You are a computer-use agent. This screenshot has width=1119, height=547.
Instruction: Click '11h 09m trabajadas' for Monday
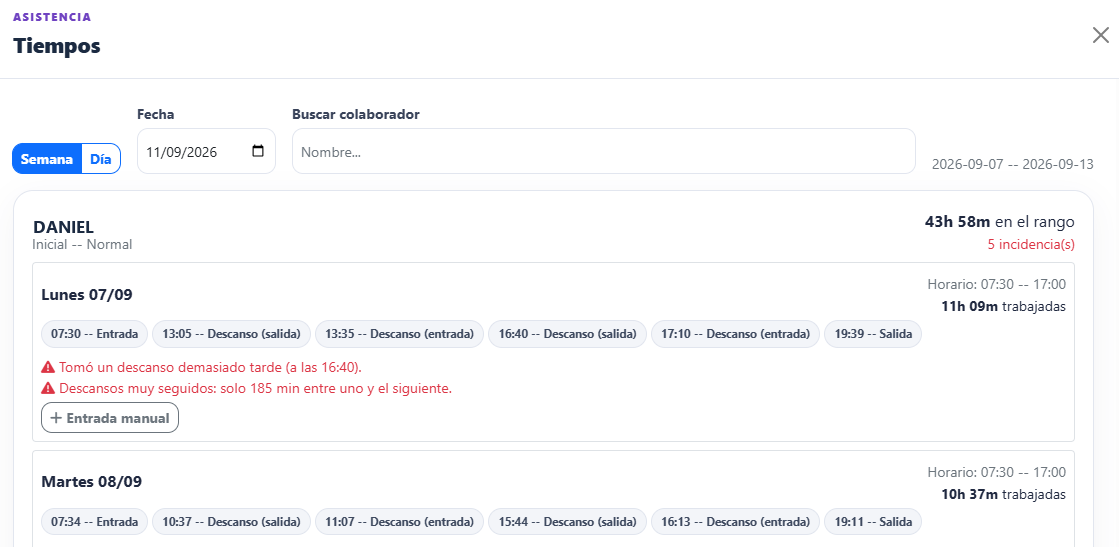point(1003,306)
